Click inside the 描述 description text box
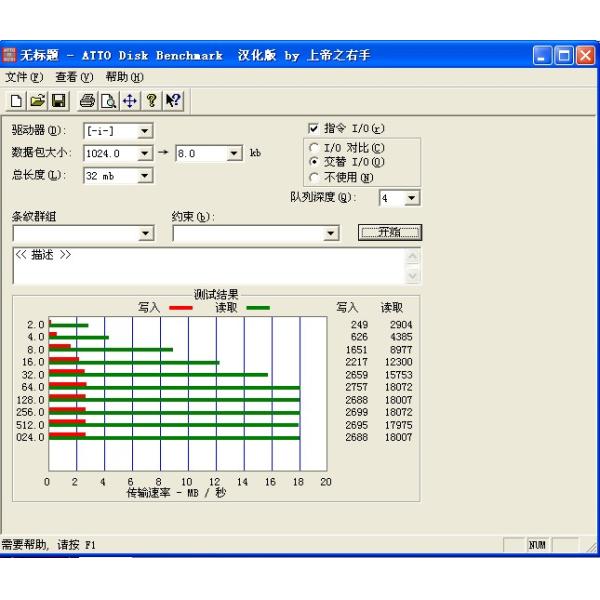600x600 pixels. pyautogui.click(x=200, y=265)
